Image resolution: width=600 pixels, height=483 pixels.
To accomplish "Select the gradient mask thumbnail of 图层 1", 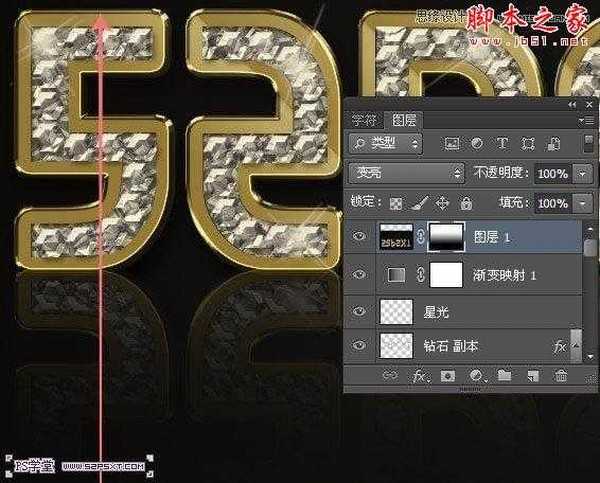I will click(446, 237).
